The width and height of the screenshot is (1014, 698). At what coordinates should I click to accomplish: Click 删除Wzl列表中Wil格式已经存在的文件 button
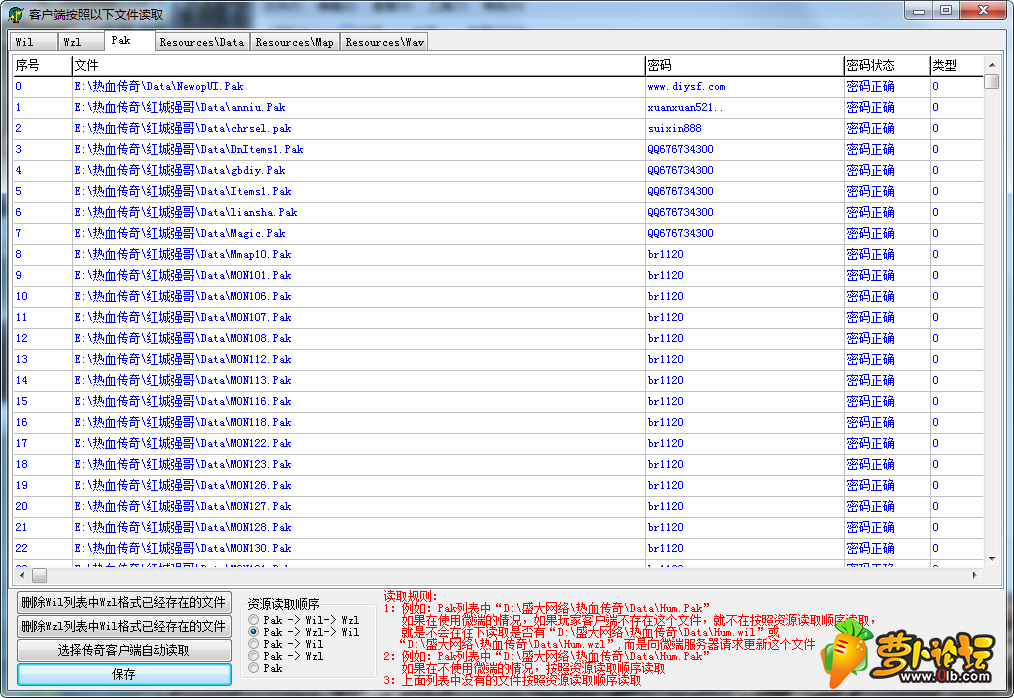tap(124, 626)
